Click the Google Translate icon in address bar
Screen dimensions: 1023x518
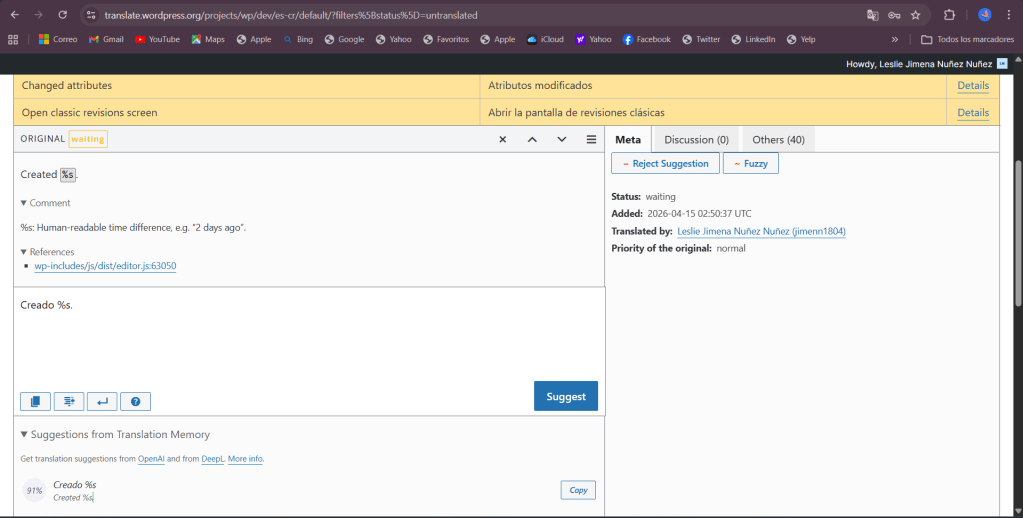click(x=873, y=15)
